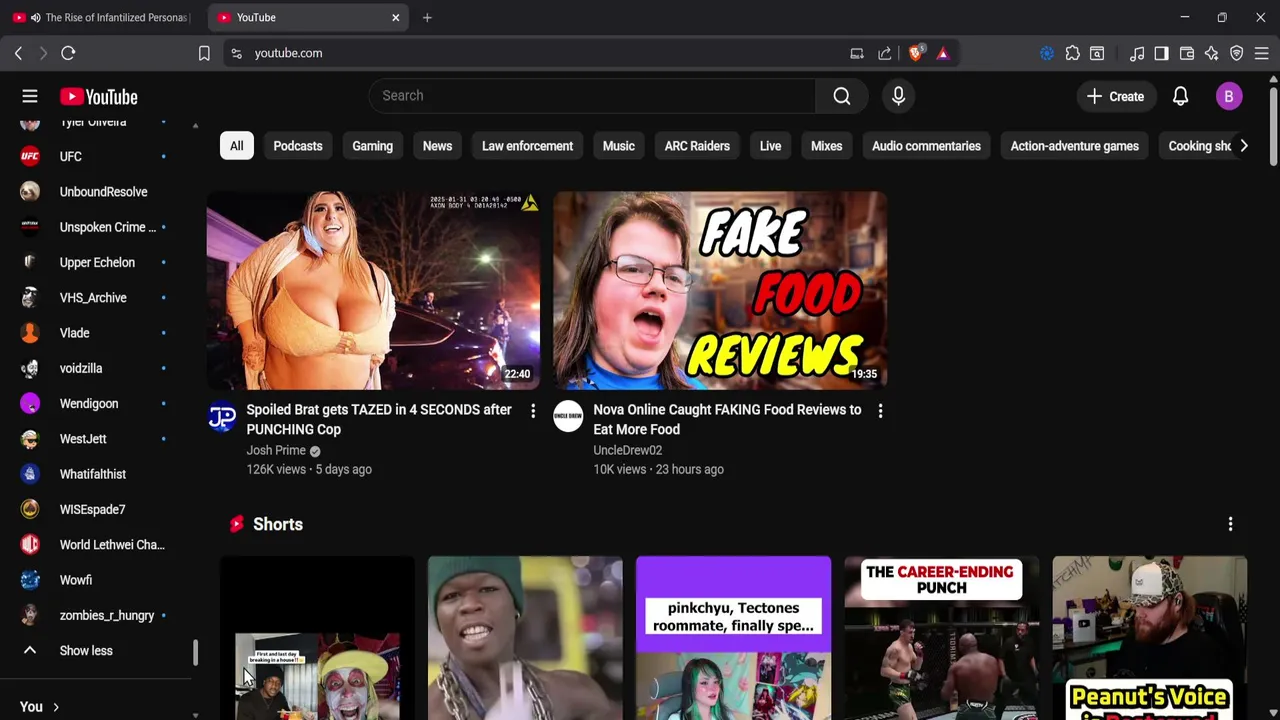Click the youtube.com address bar
The width and height of the screenshot is (1280, 720).
tap(540, 53)
